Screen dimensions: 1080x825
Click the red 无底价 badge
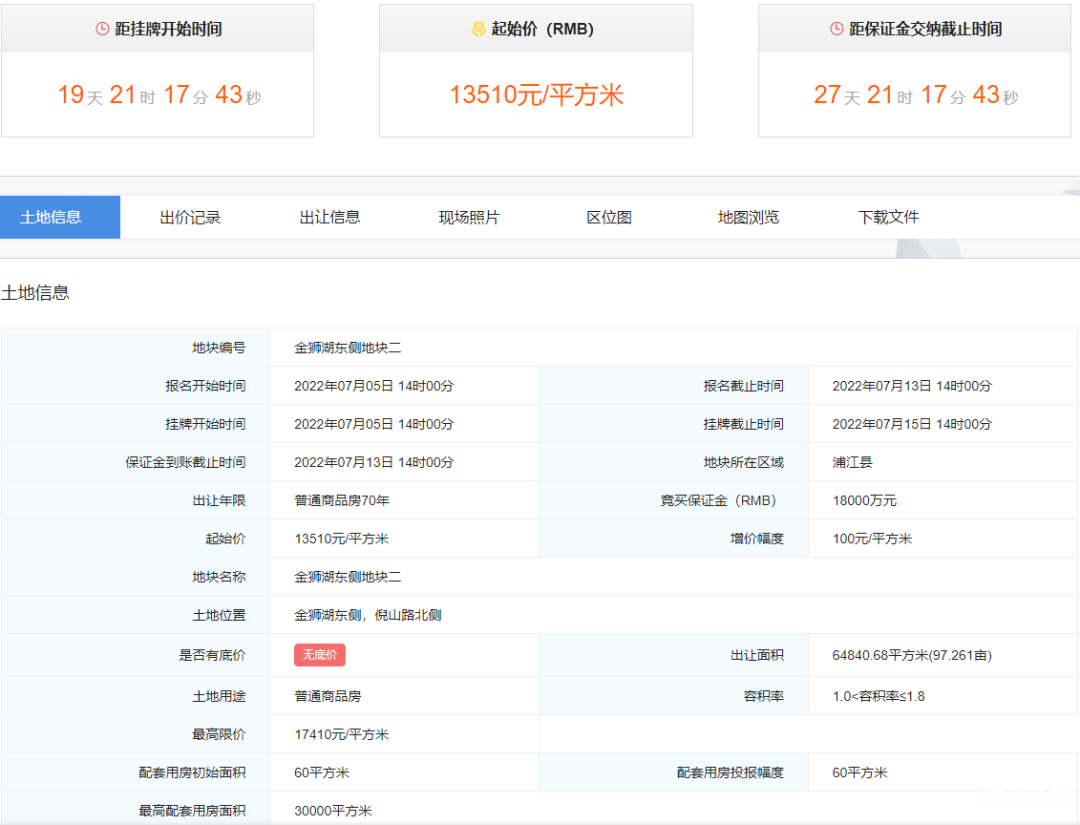tap(320, 655)
